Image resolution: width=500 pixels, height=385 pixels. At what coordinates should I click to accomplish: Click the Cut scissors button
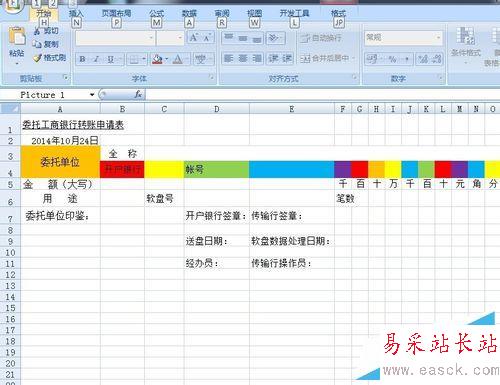(46, 31)
